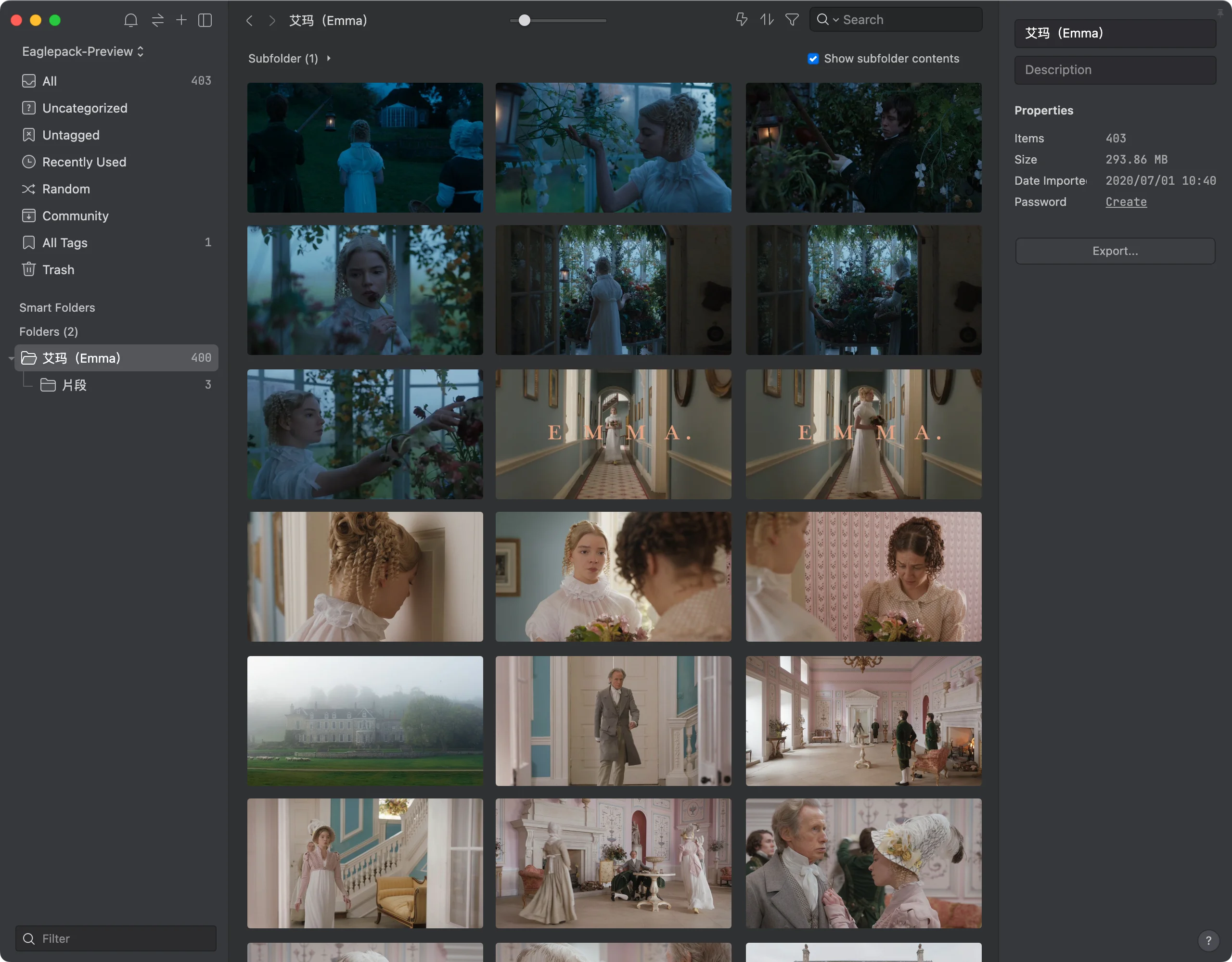This screenshot has height=962, width=1232.
Task: Select the pink wallpaper bouquet thumbnail
Action: pos(863,576)
